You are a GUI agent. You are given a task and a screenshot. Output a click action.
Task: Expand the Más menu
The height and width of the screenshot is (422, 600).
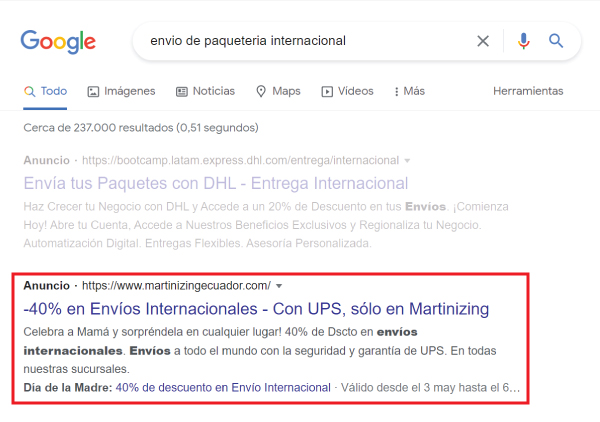tap(409, 91)
